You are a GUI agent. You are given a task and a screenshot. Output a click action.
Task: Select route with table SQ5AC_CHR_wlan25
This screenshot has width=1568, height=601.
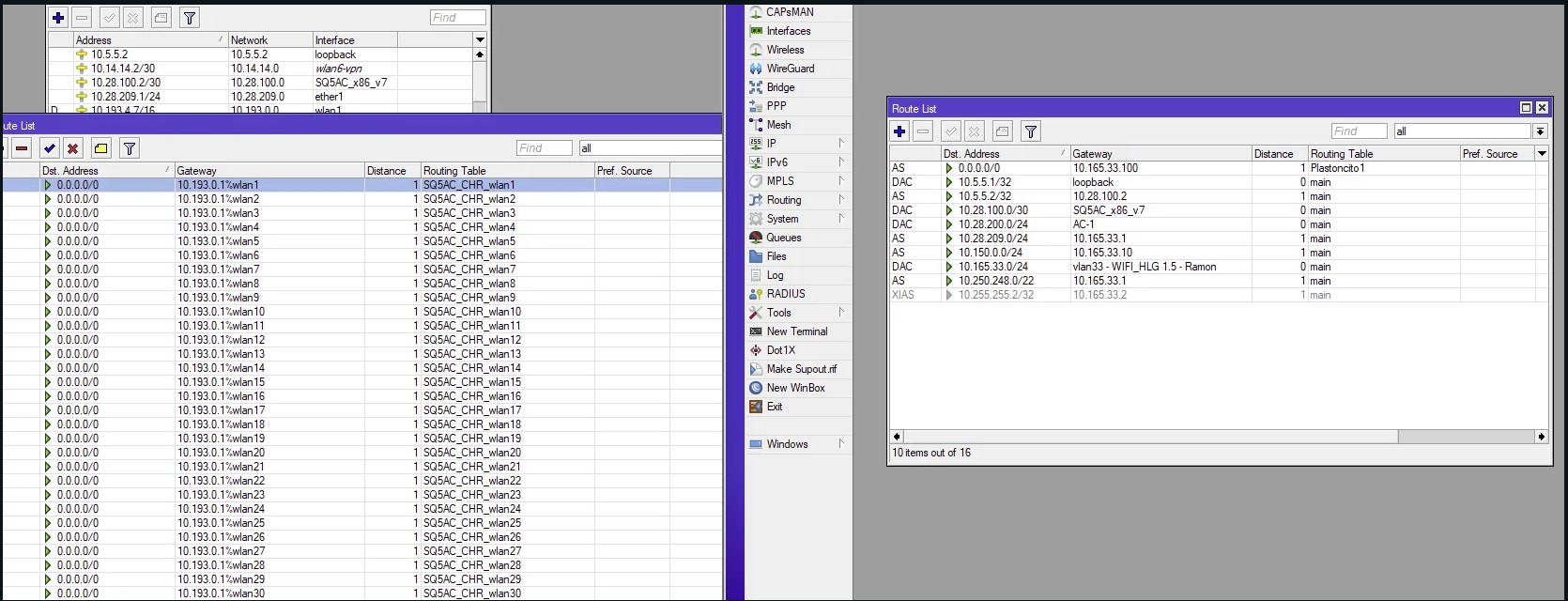(361, 523)
